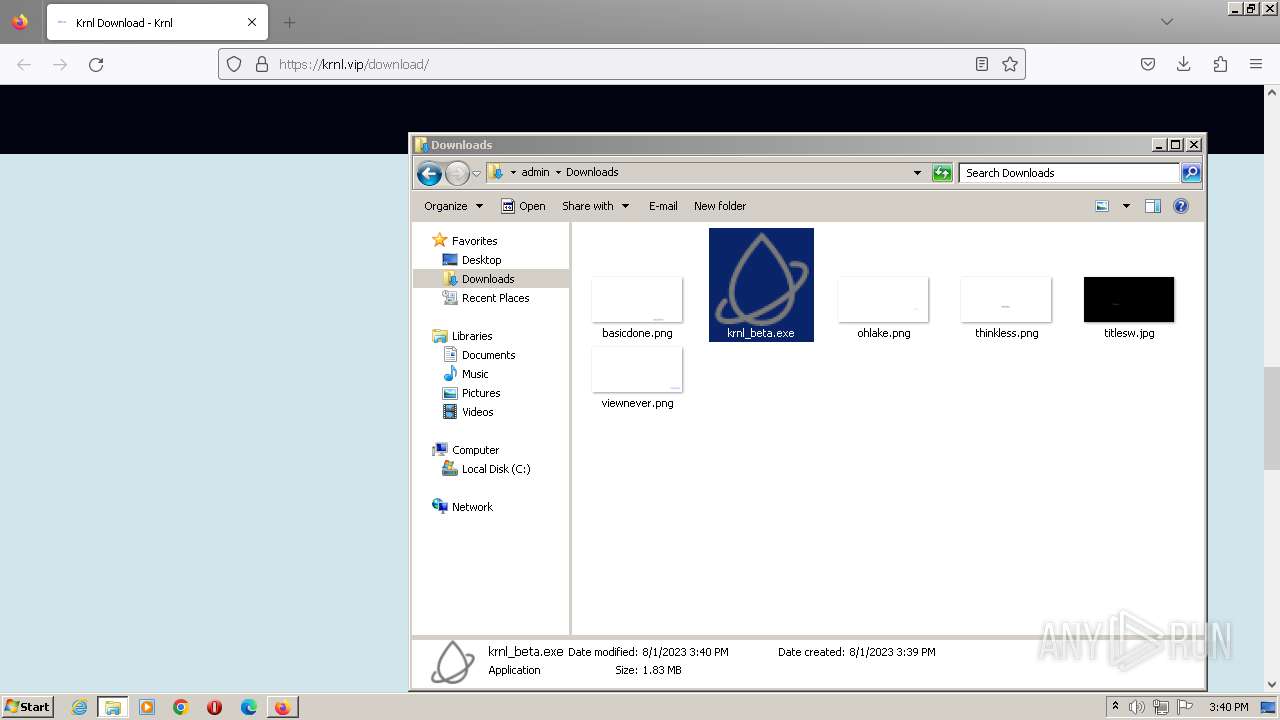Screen dimensions: 1280x720
Task: Open Explorer help icon
Action: click(x=1181, y=206)
